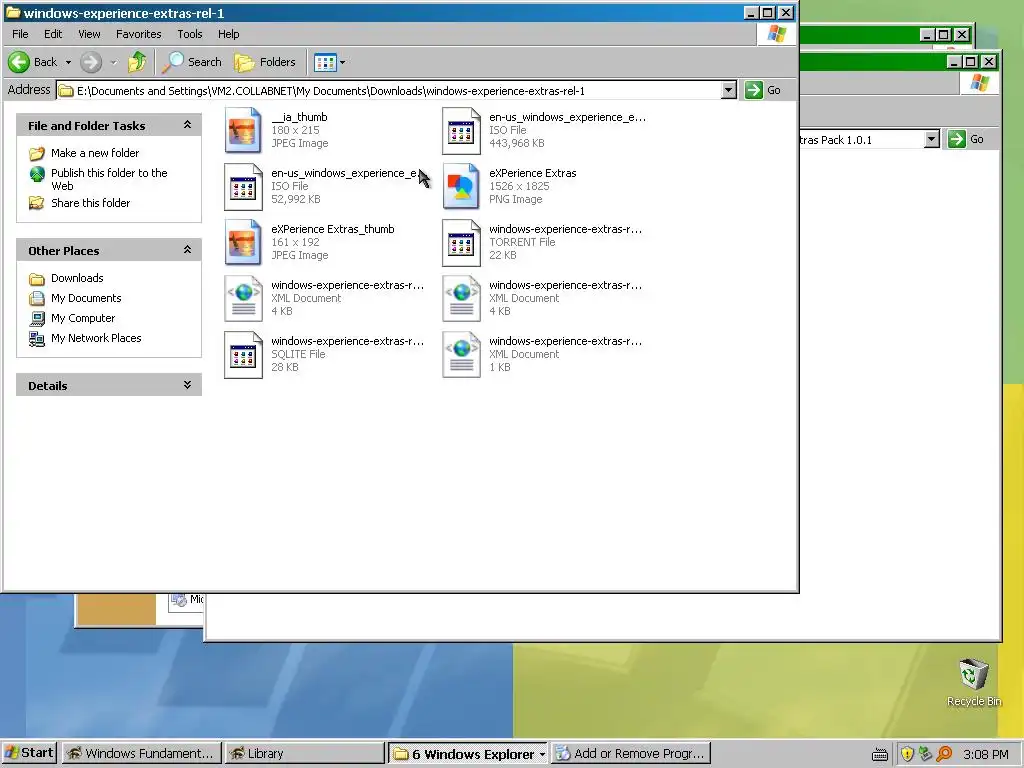Open the Forward history dropdown arrow
Screen dimensions: 1024x768
point(114,63)
